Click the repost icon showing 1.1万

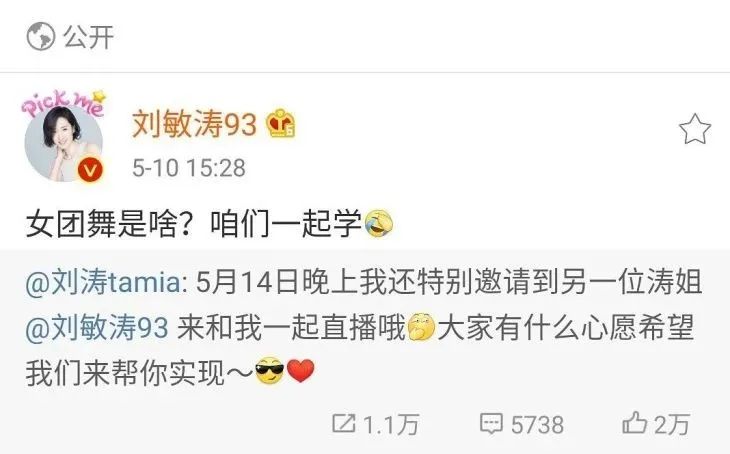pyautogui.click(x=376, y=424)
